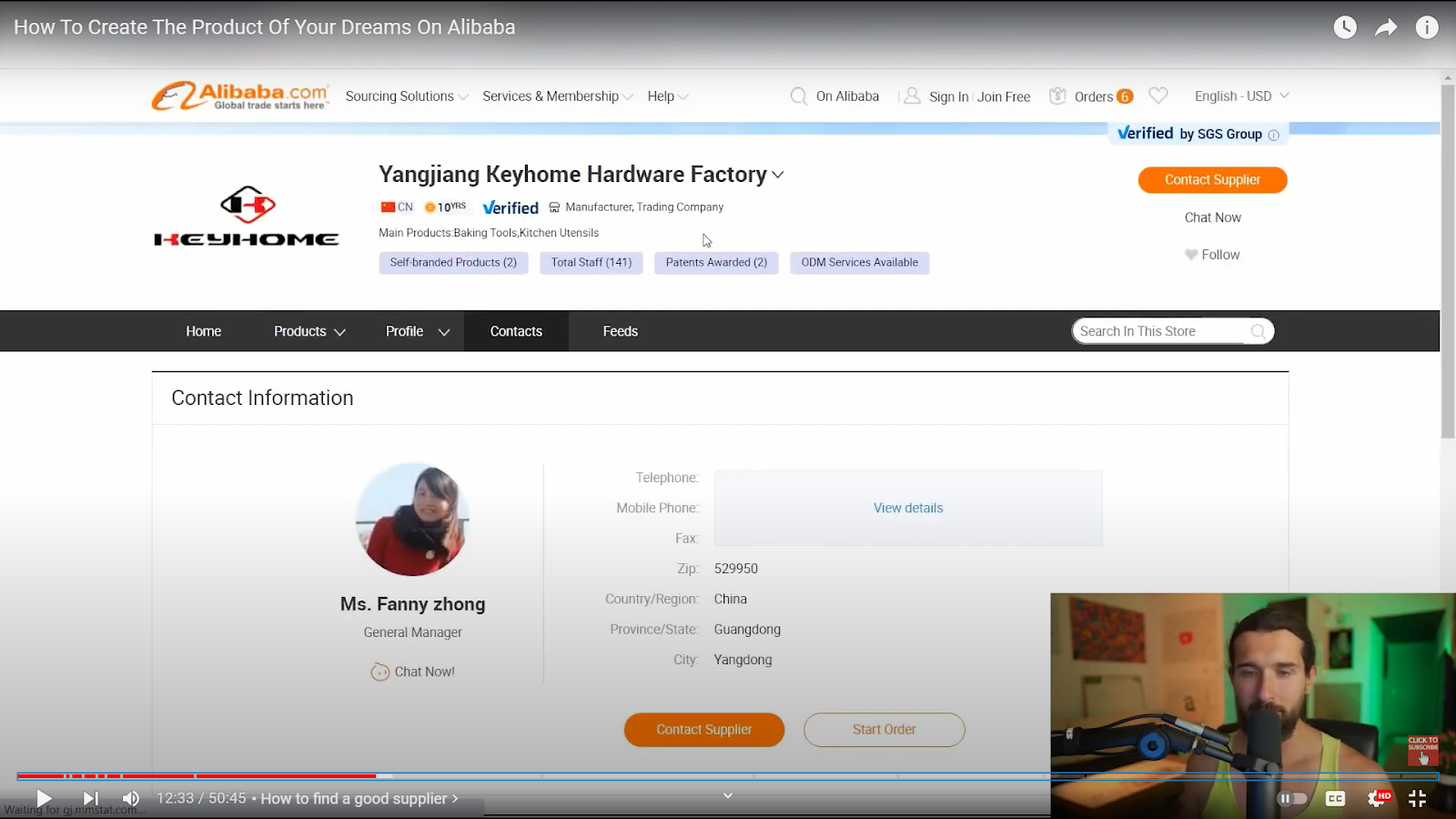The width and height of the screenshot is (1456, 819).
Task: Click the Alibaba.com logo
Action: pyautogui.click(x=240, y=96)
